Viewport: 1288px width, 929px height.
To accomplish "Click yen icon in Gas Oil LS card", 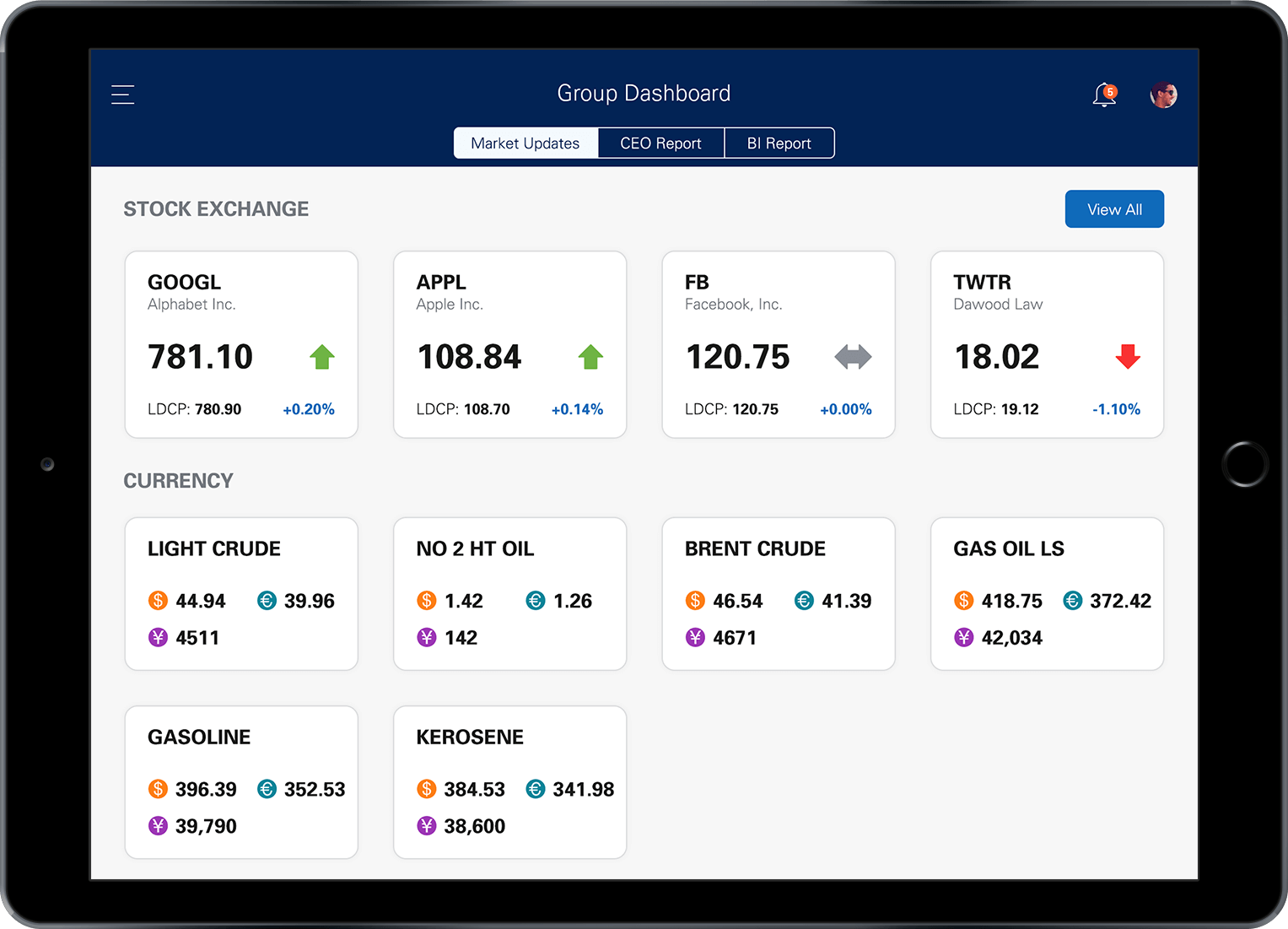I will (964, 637).
